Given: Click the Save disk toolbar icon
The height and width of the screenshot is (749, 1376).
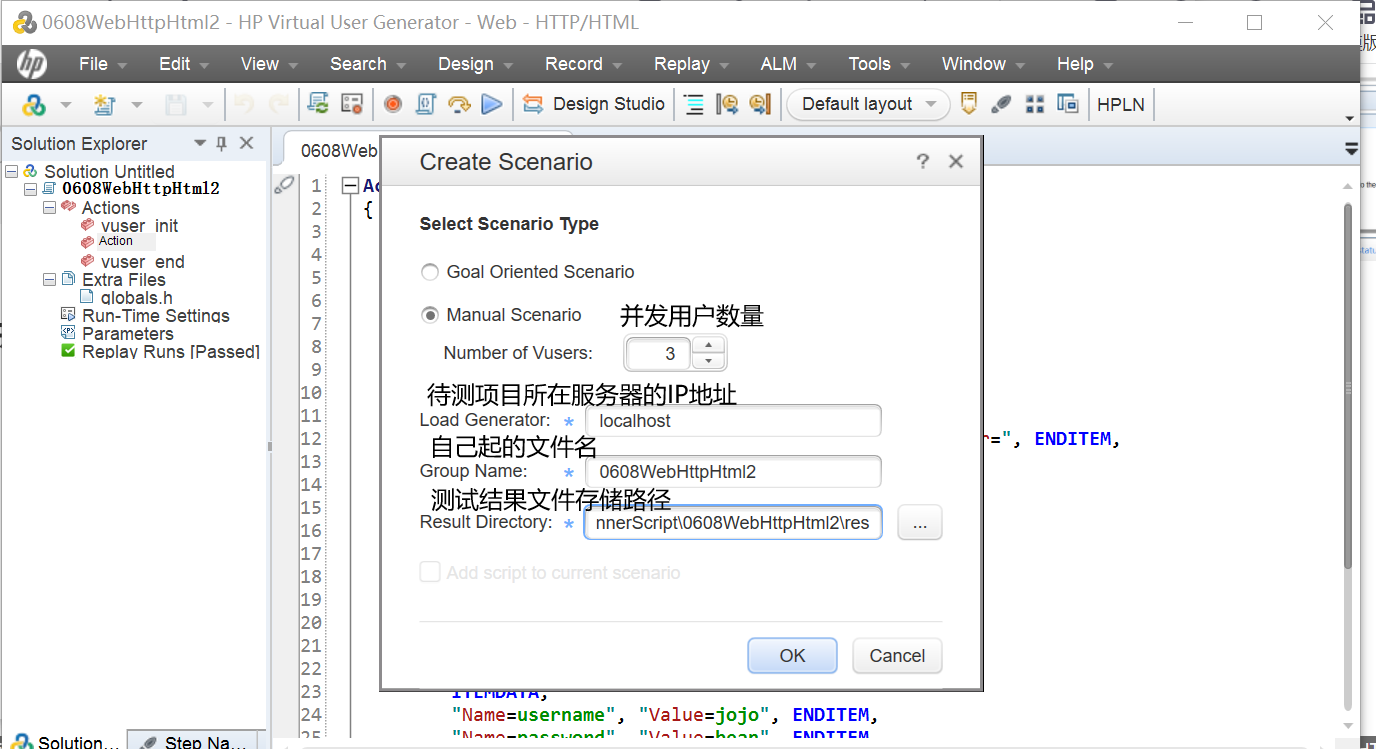Looking at the screenshot, I should click(175, 104).
